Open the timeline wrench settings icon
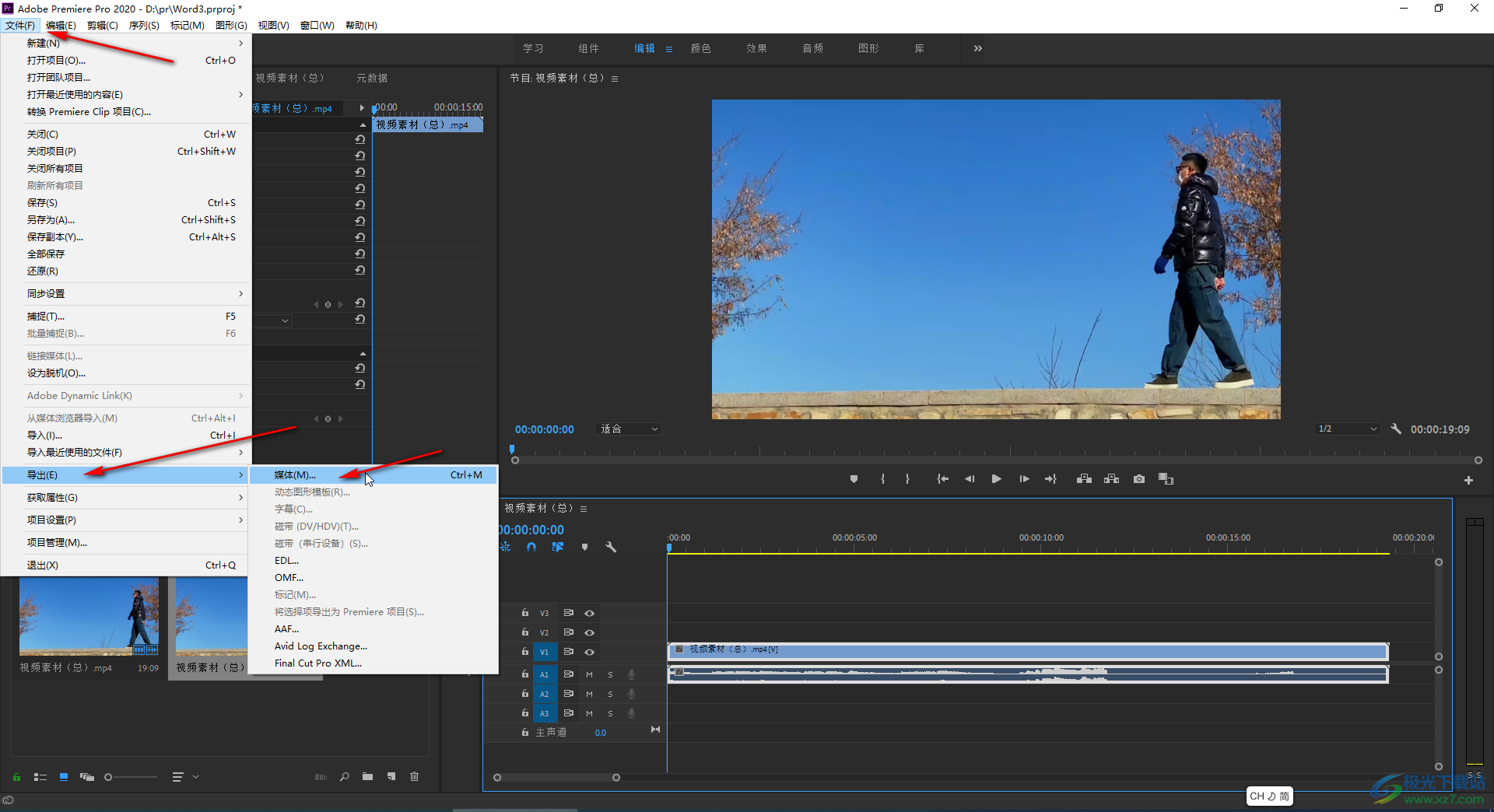 (611, 547)
